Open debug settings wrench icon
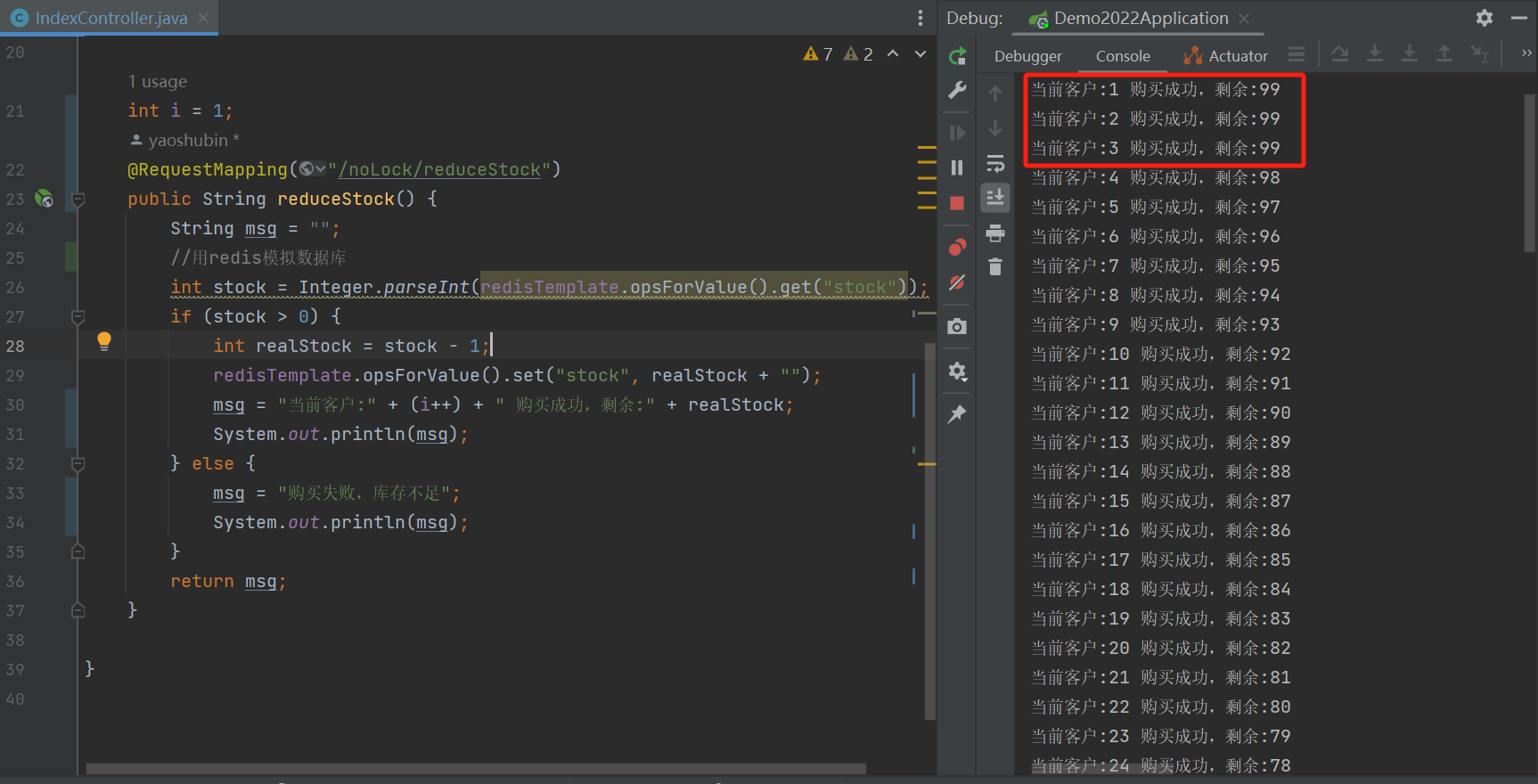Viewport: 1538px width, 784px height. 958,90
